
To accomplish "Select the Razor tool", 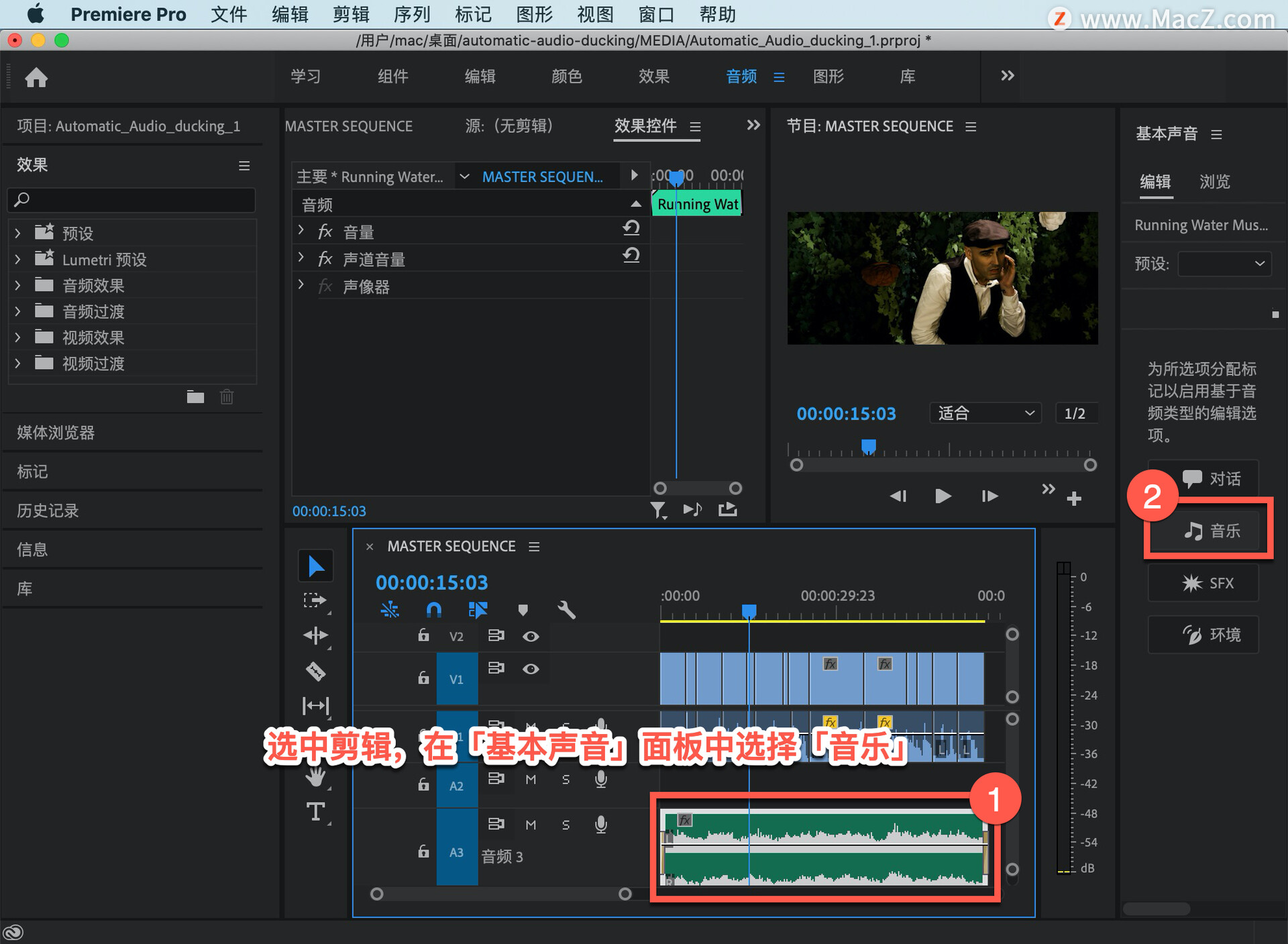I will (315, 671).
